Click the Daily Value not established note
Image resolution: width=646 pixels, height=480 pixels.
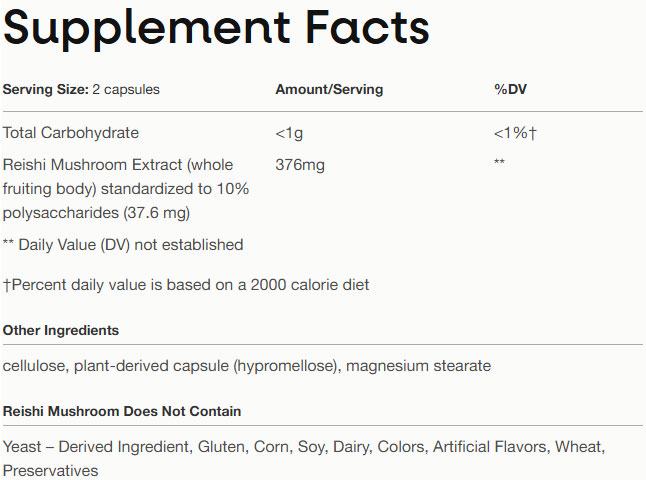tap(123, 244)
